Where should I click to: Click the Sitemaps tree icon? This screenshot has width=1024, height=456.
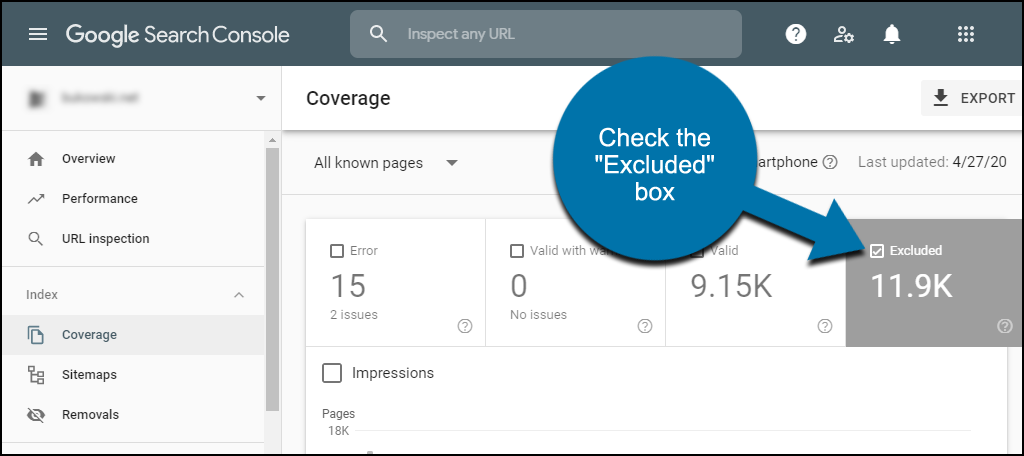pyautogui.click(x=36, y=375)
